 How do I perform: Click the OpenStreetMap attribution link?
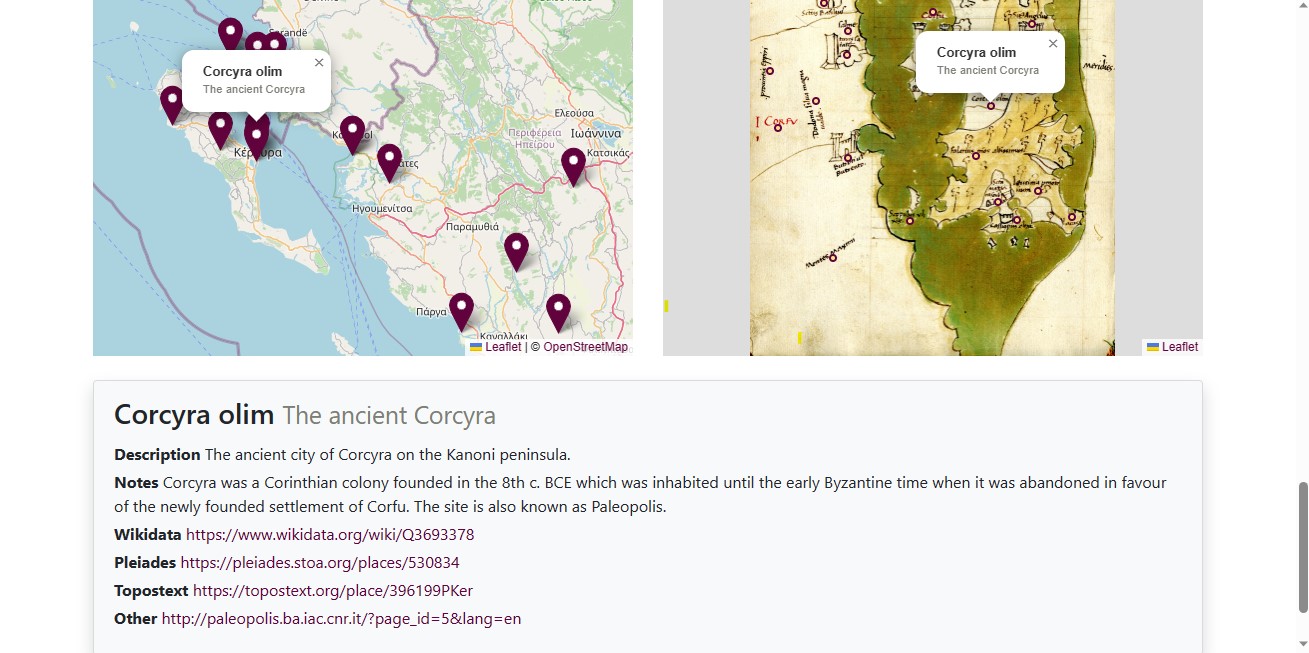[585, 347]
